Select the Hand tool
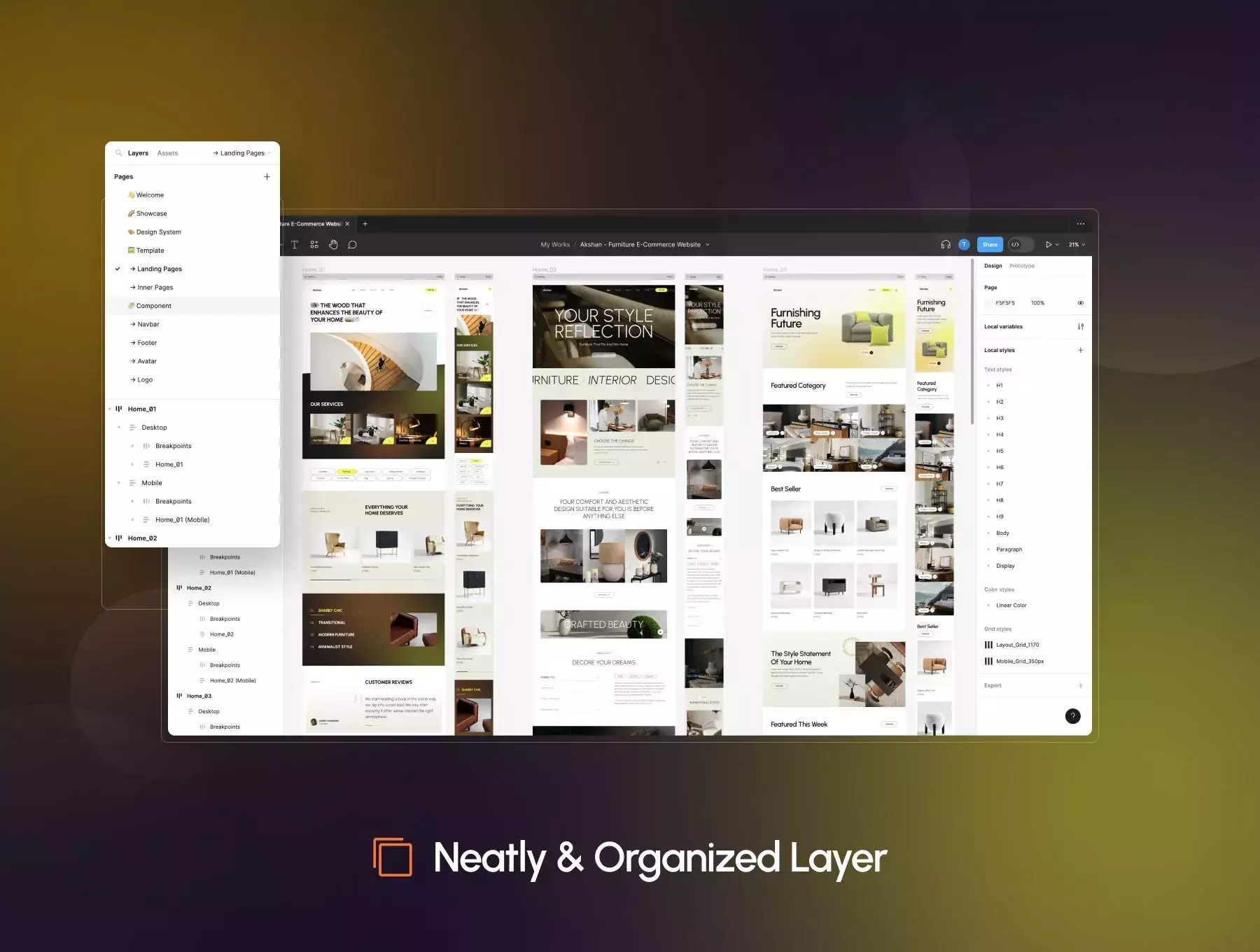 click(x=333, y=244)
